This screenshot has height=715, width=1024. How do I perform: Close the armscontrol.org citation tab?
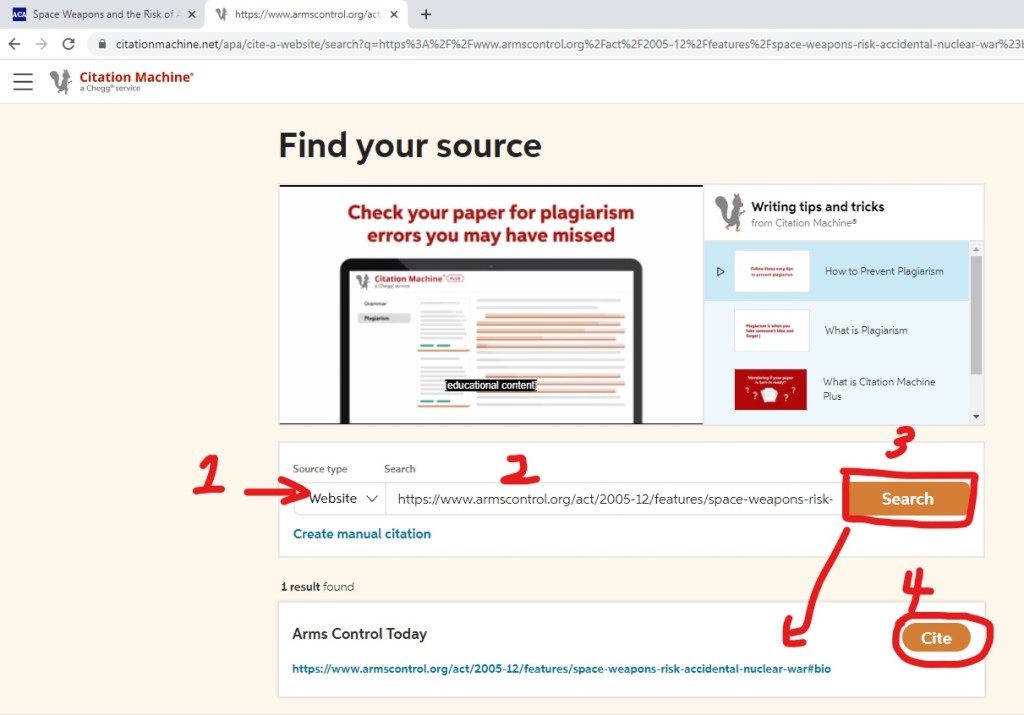[394, 14]
